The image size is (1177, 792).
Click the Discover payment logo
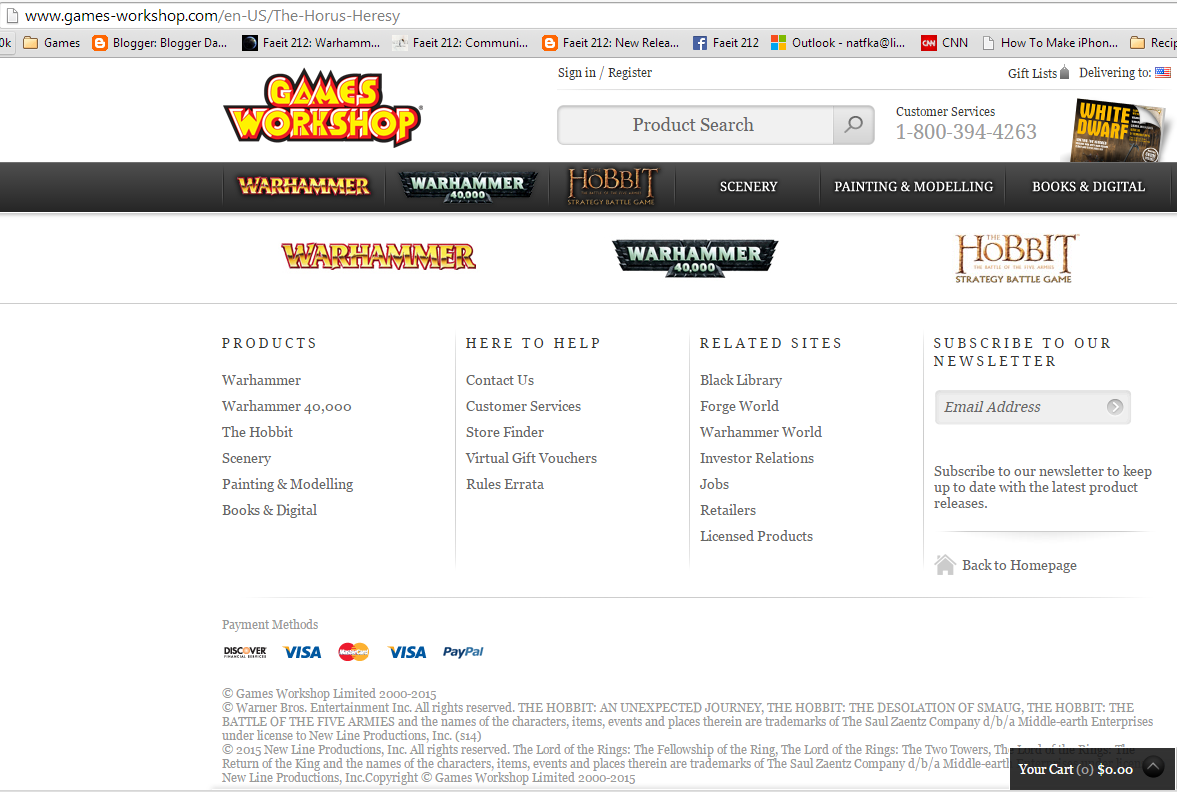click(x=245, y=652)
